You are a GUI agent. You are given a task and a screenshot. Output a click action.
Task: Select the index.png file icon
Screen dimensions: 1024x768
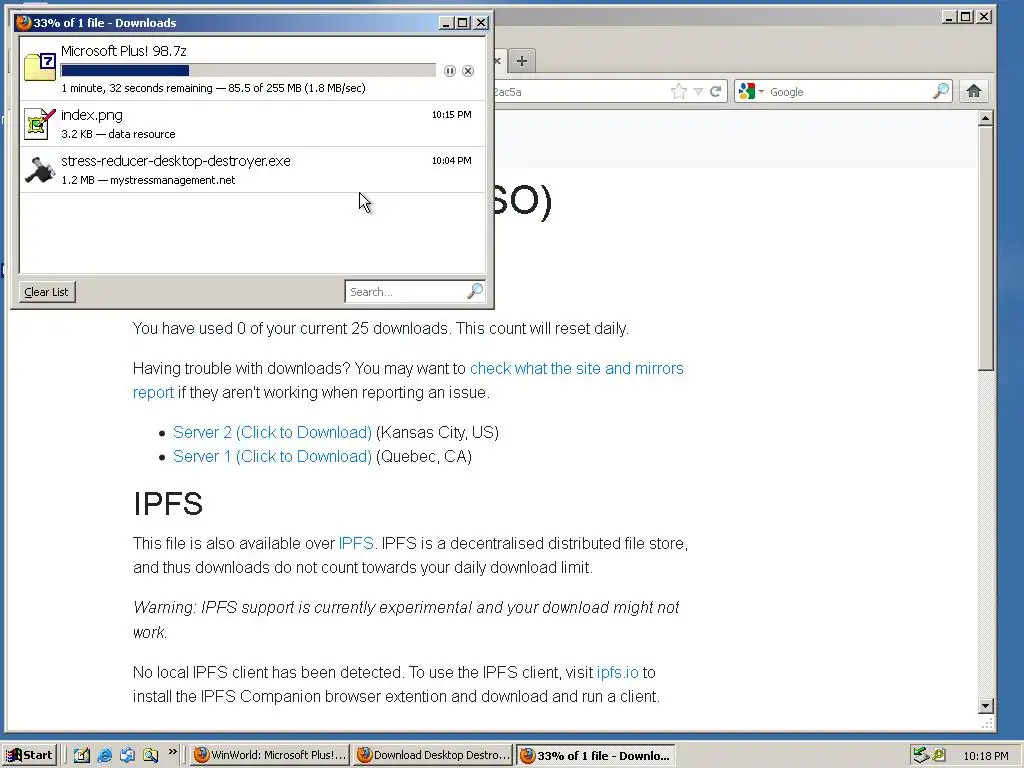pyautogui.click(x=39, y=123)
